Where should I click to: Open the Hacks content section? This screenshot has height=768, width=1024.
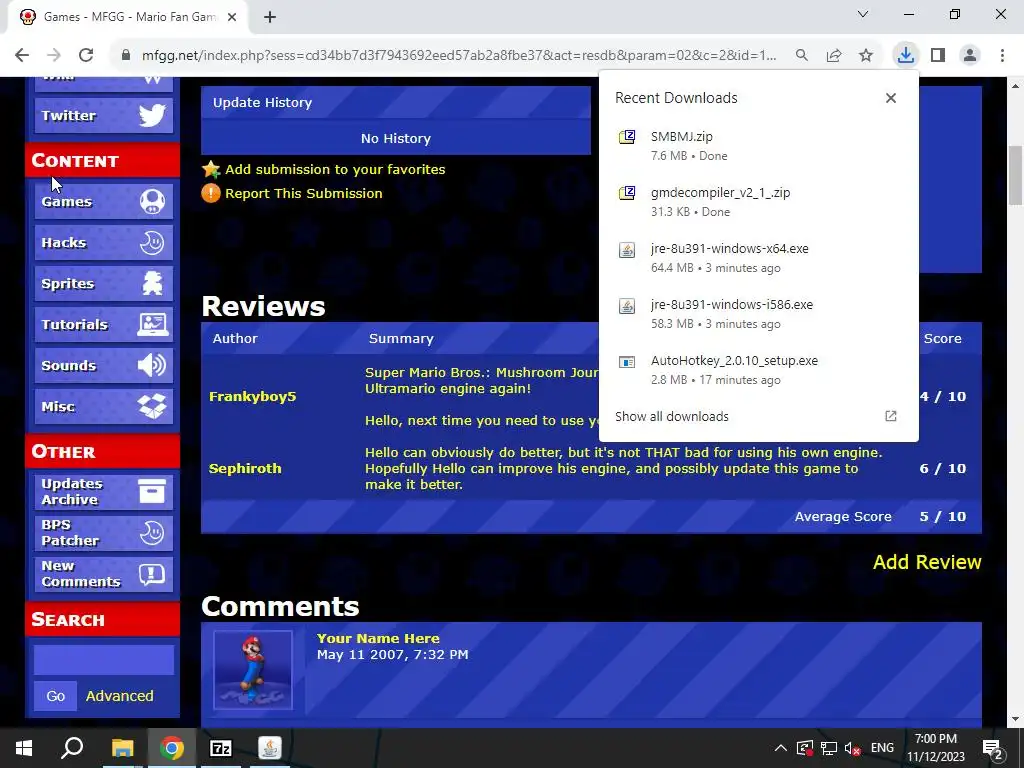pos(103,242)
